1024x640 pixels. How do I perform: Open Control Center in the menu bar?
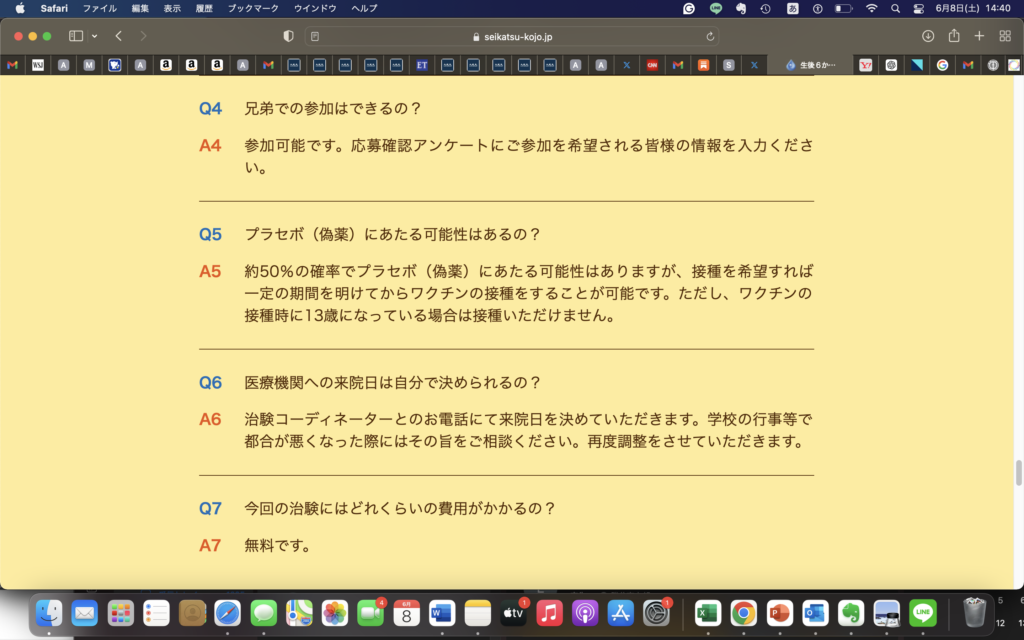point(919,8)
